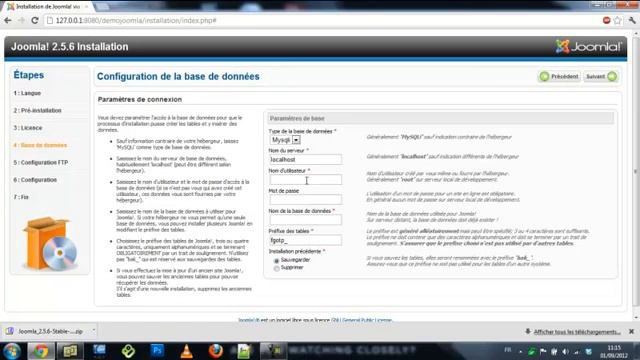Select the Supprimer radio button
Viewport: 640px width, 360px height.
276,268
